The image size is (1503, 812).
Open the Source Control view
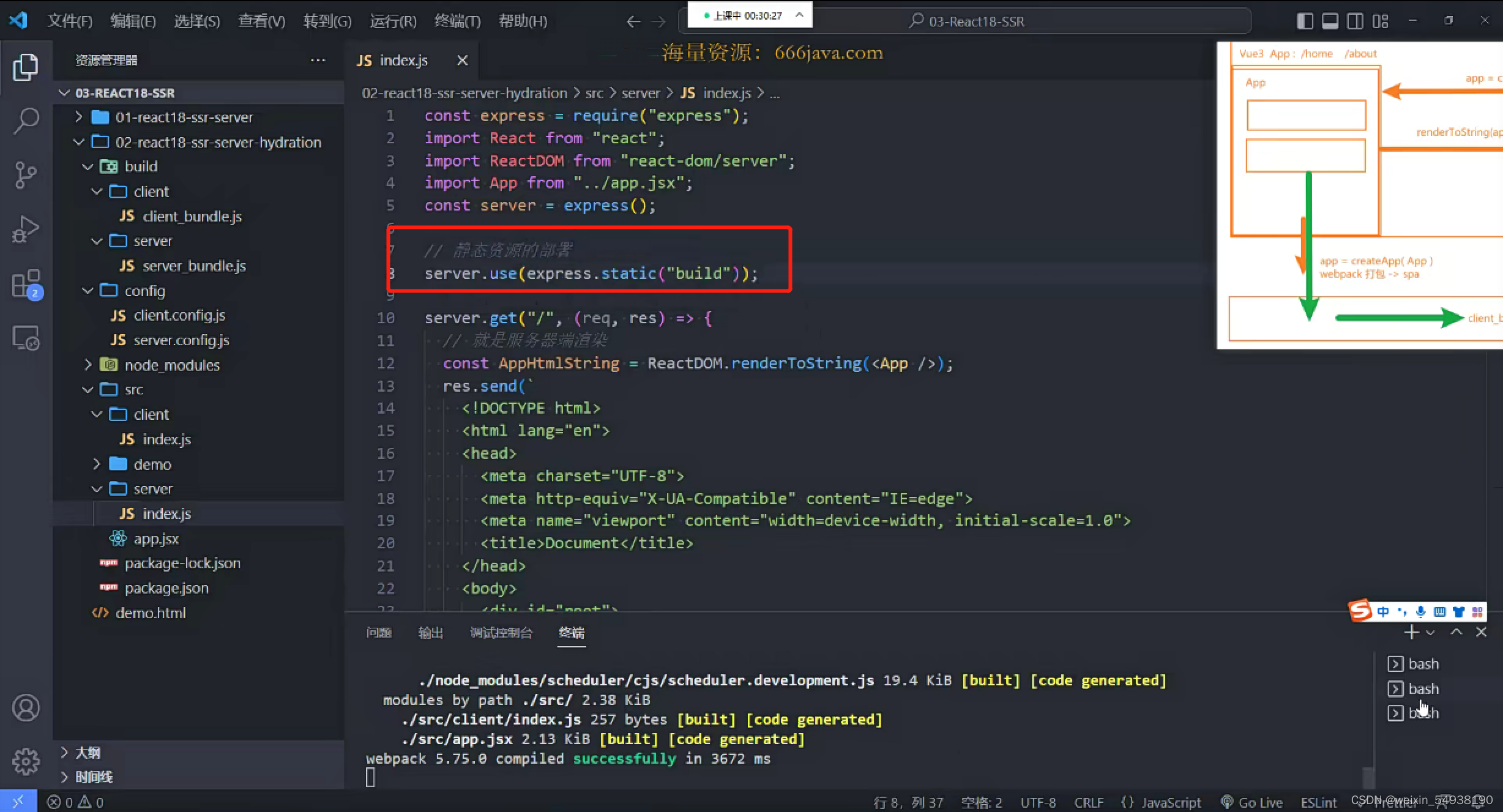pyautogui.click(x=26, y=175)
